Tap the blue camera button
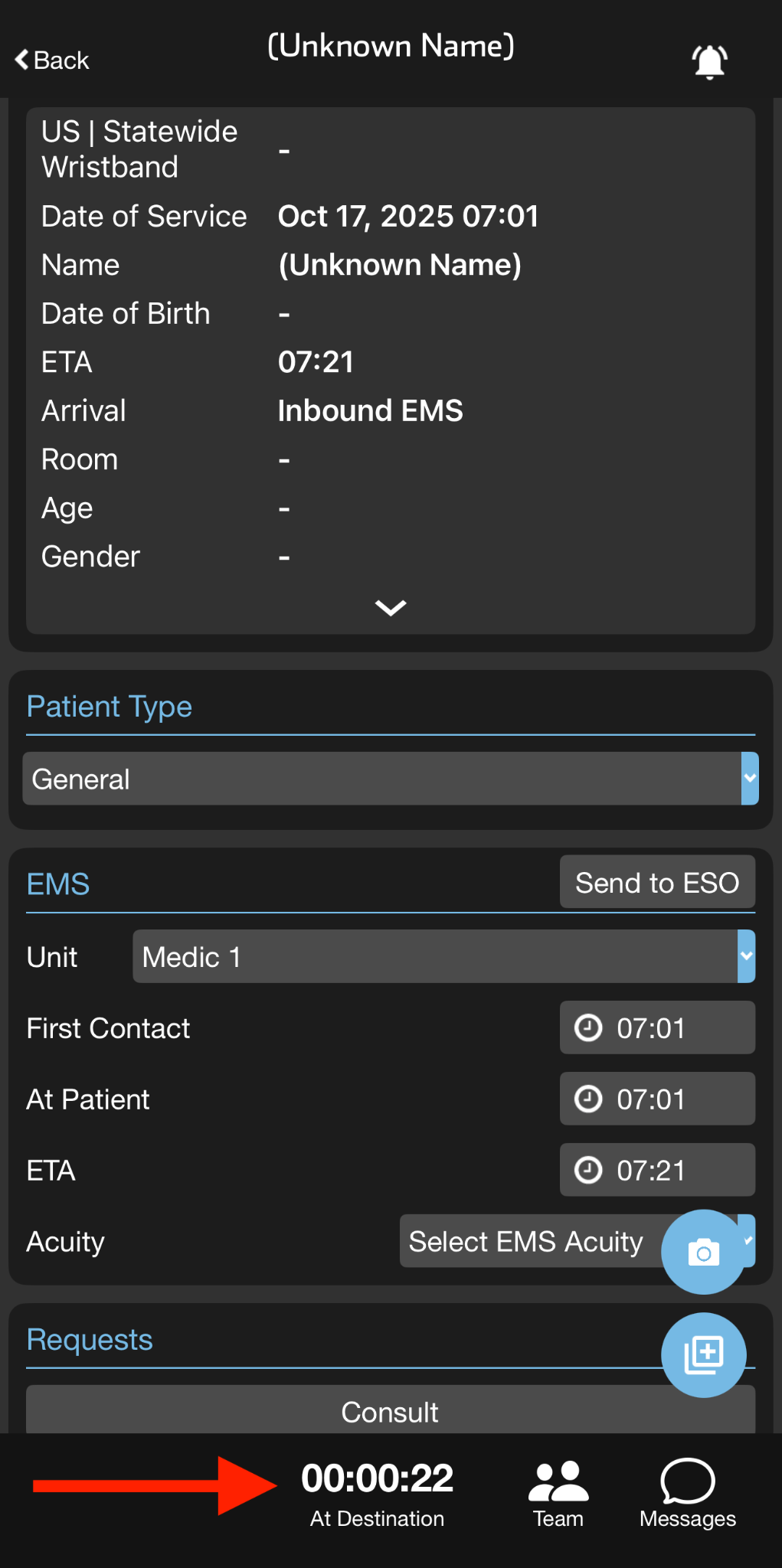Viewport: 782px width, 1568px height. pos(703,1253)
